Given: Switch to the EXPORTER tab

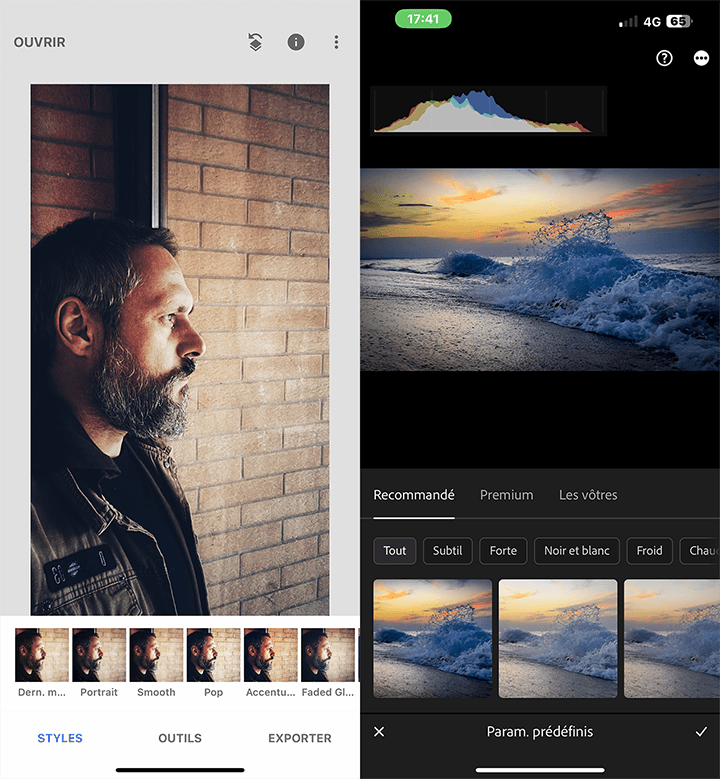Looking at the screenshot, I should 300,738.
